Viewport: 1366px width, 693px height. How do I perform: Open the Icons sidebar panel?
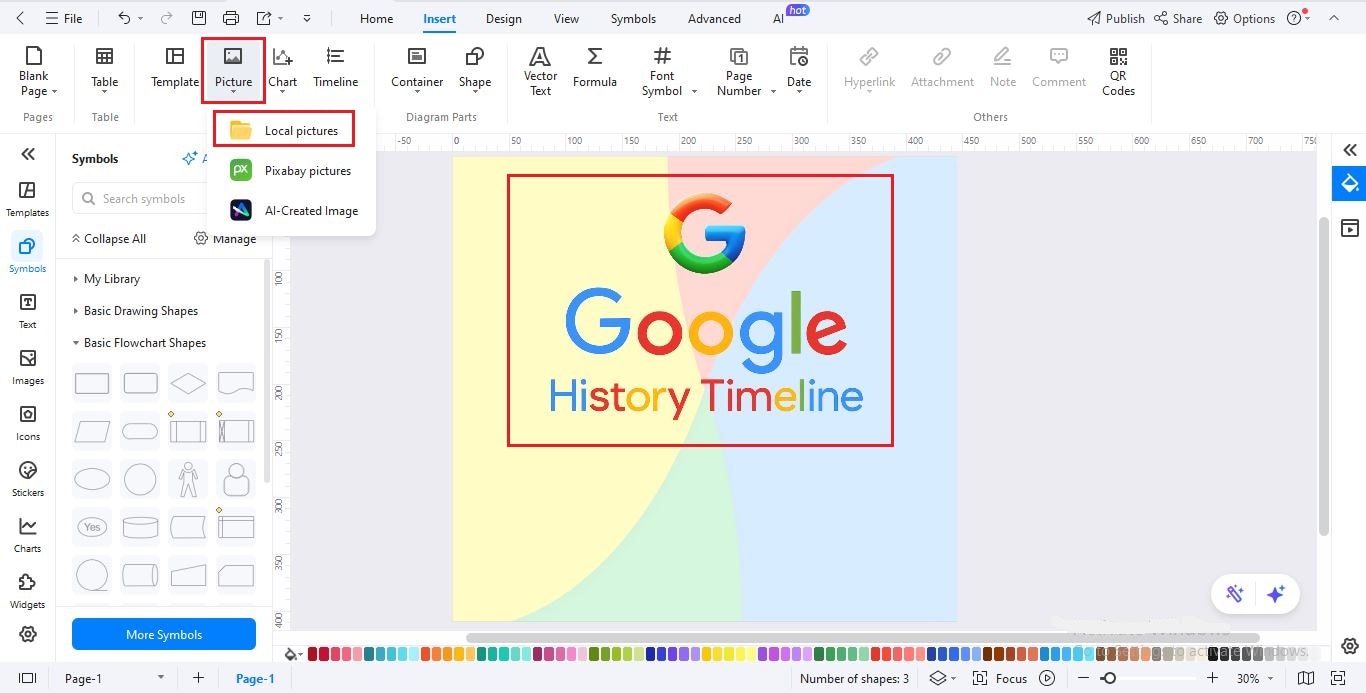point(27,423)
